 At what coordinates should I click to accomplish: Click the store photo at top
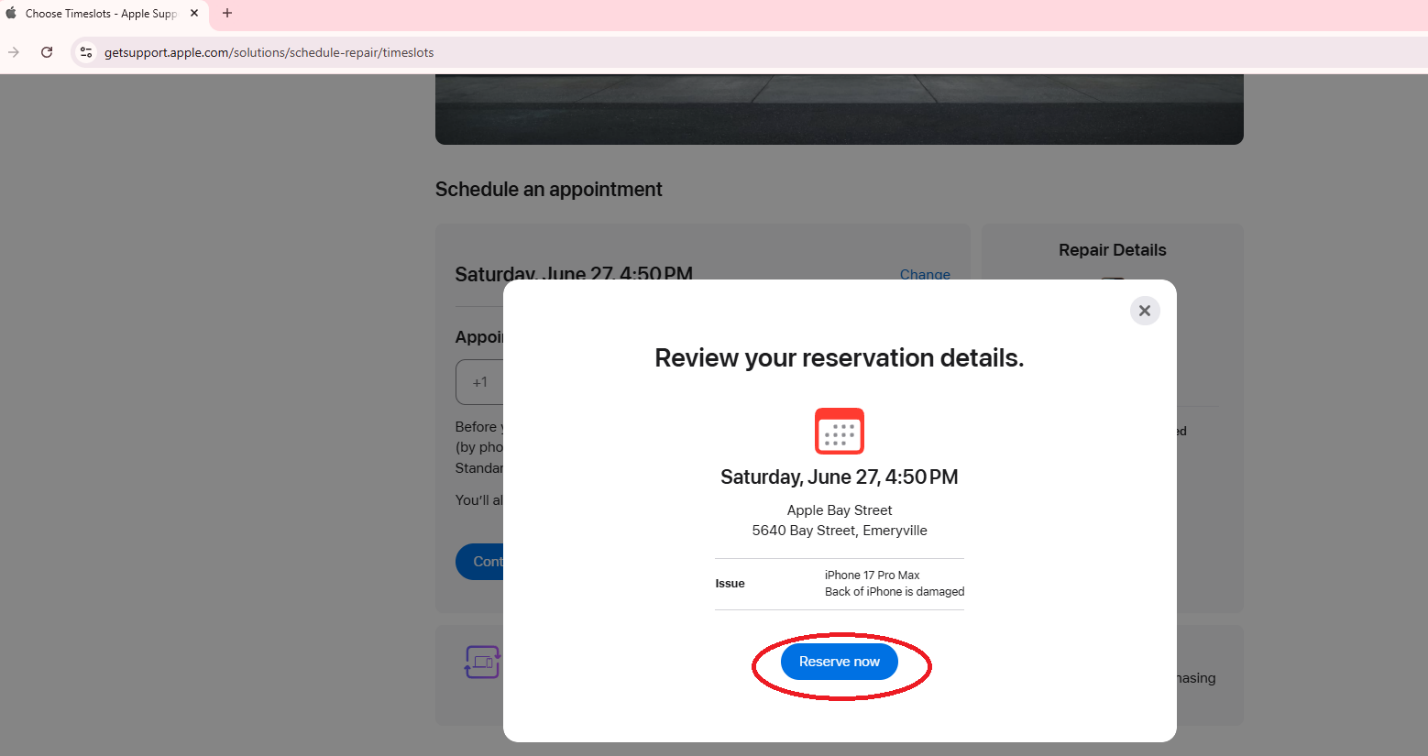pos(839,109)
